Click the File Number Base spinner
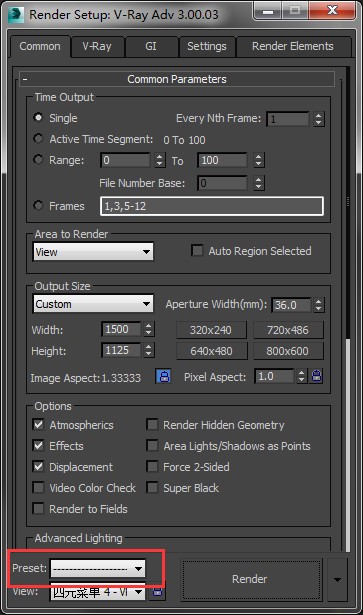Screen dimensions: 363x615 tap(258, 183)
